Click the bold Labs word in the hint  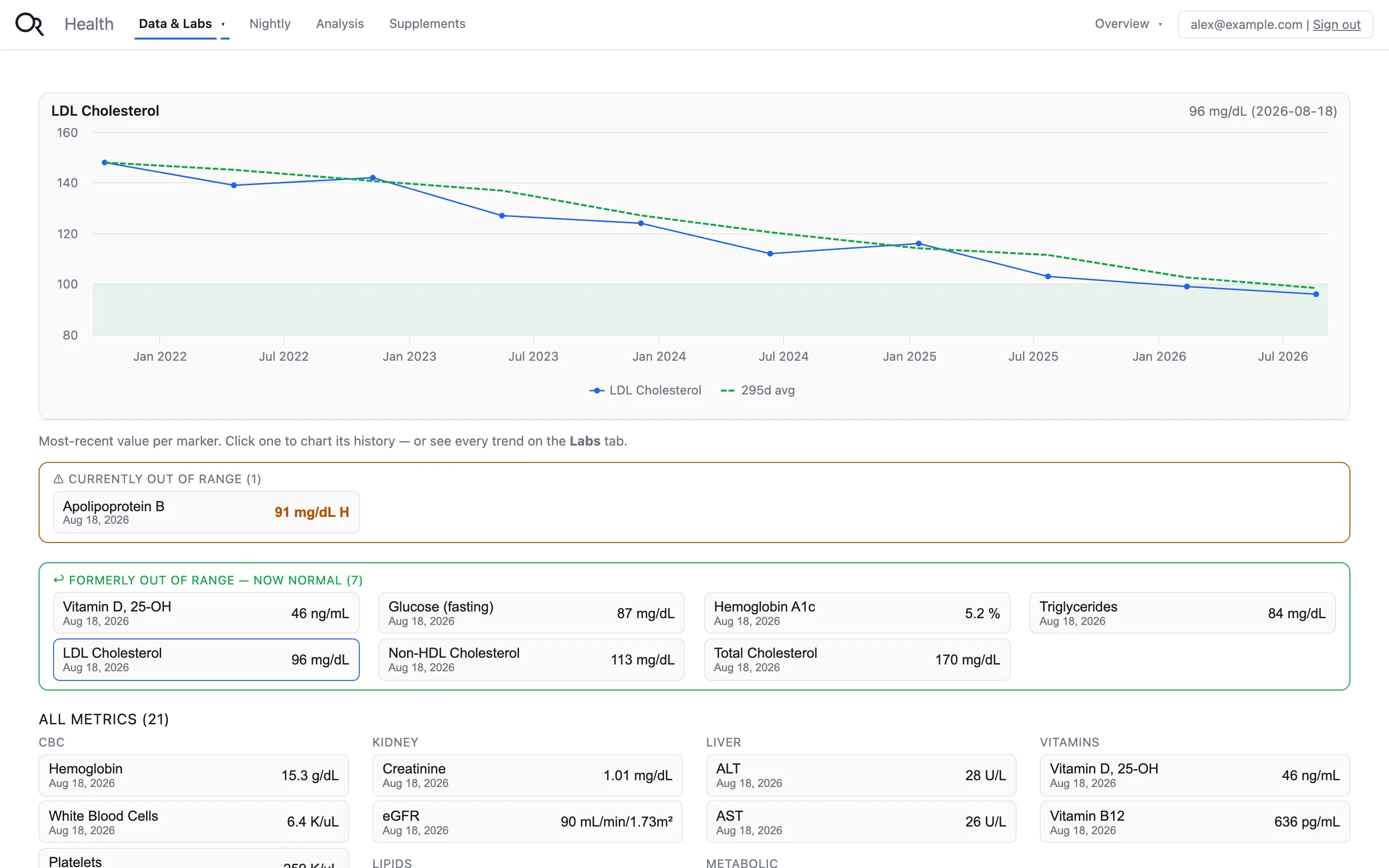click(585, 441)
